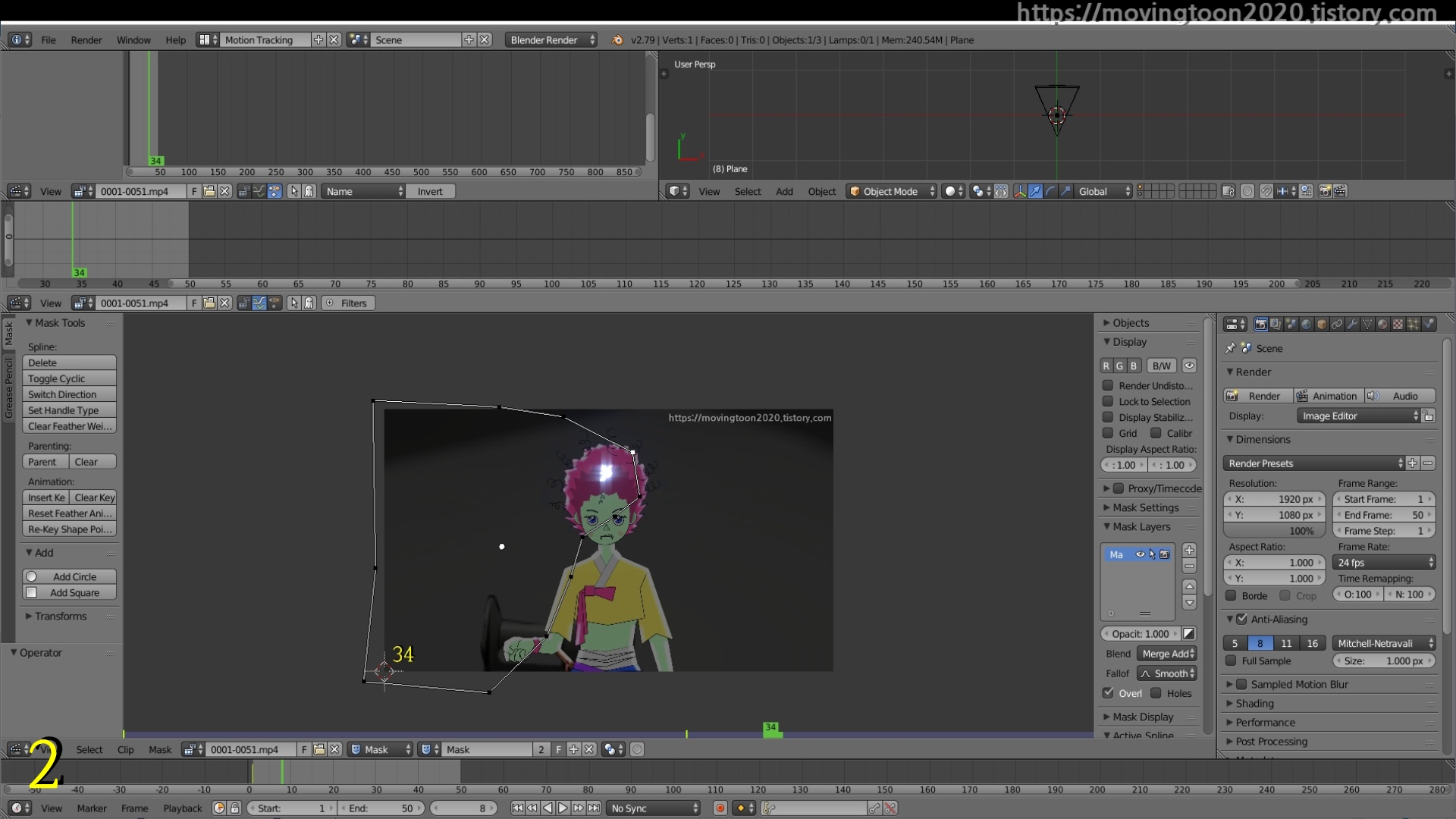This screenshot has height=819, width=1456.
Task: Remove render preset with minus icon
Action: tap(1428, 463)
